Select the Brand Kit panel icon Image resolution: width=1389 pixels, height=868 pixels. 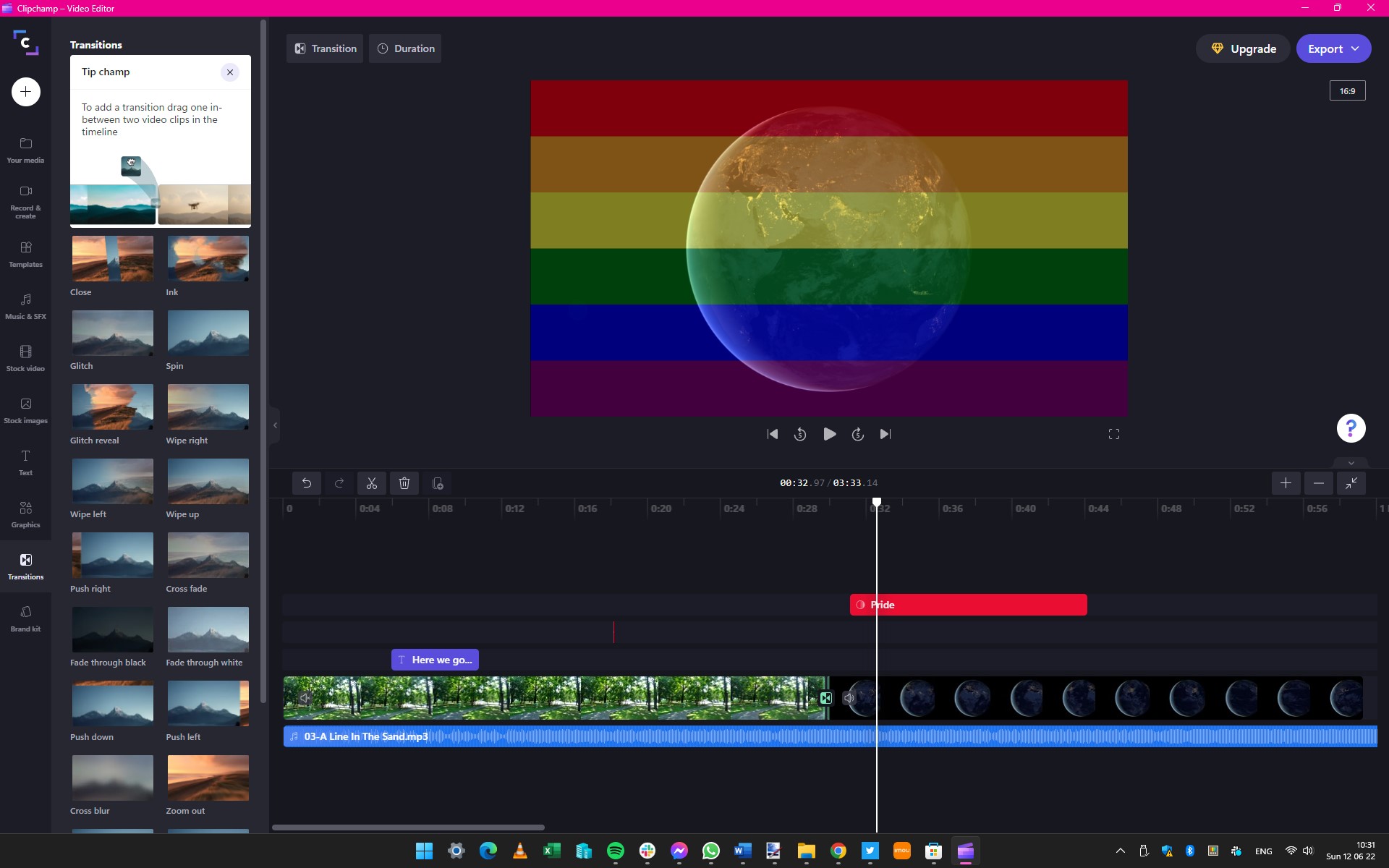(24, 616)
